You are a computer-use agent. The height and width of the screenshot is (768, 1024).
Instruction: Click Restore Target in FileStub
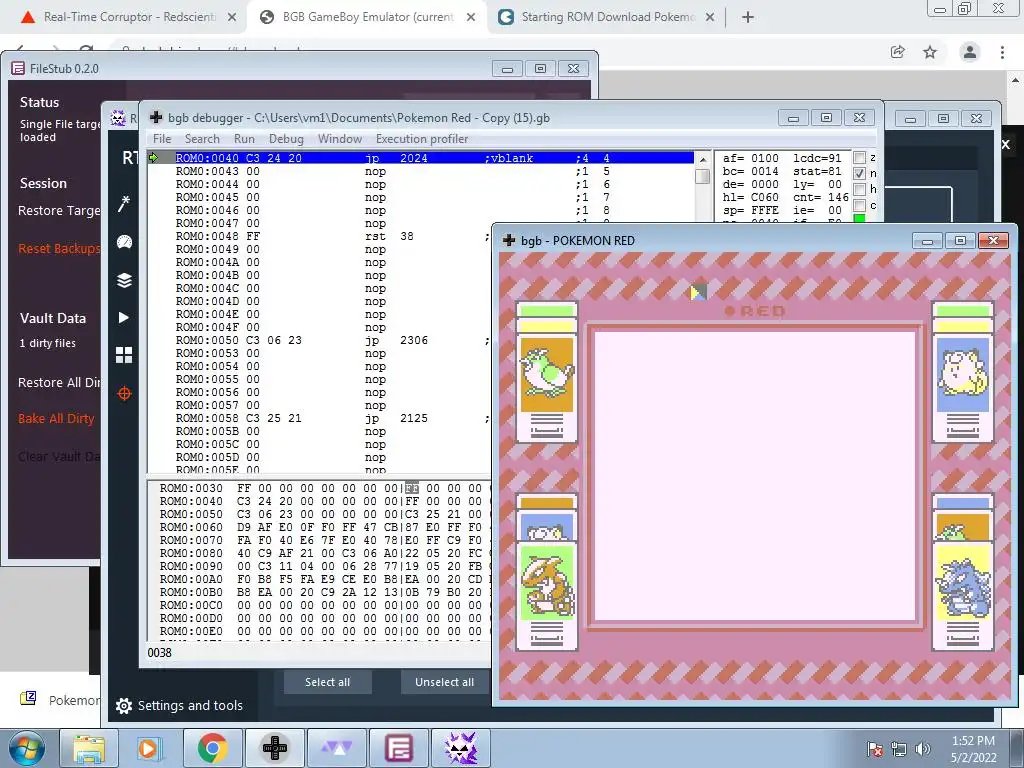tap(59, 210)
